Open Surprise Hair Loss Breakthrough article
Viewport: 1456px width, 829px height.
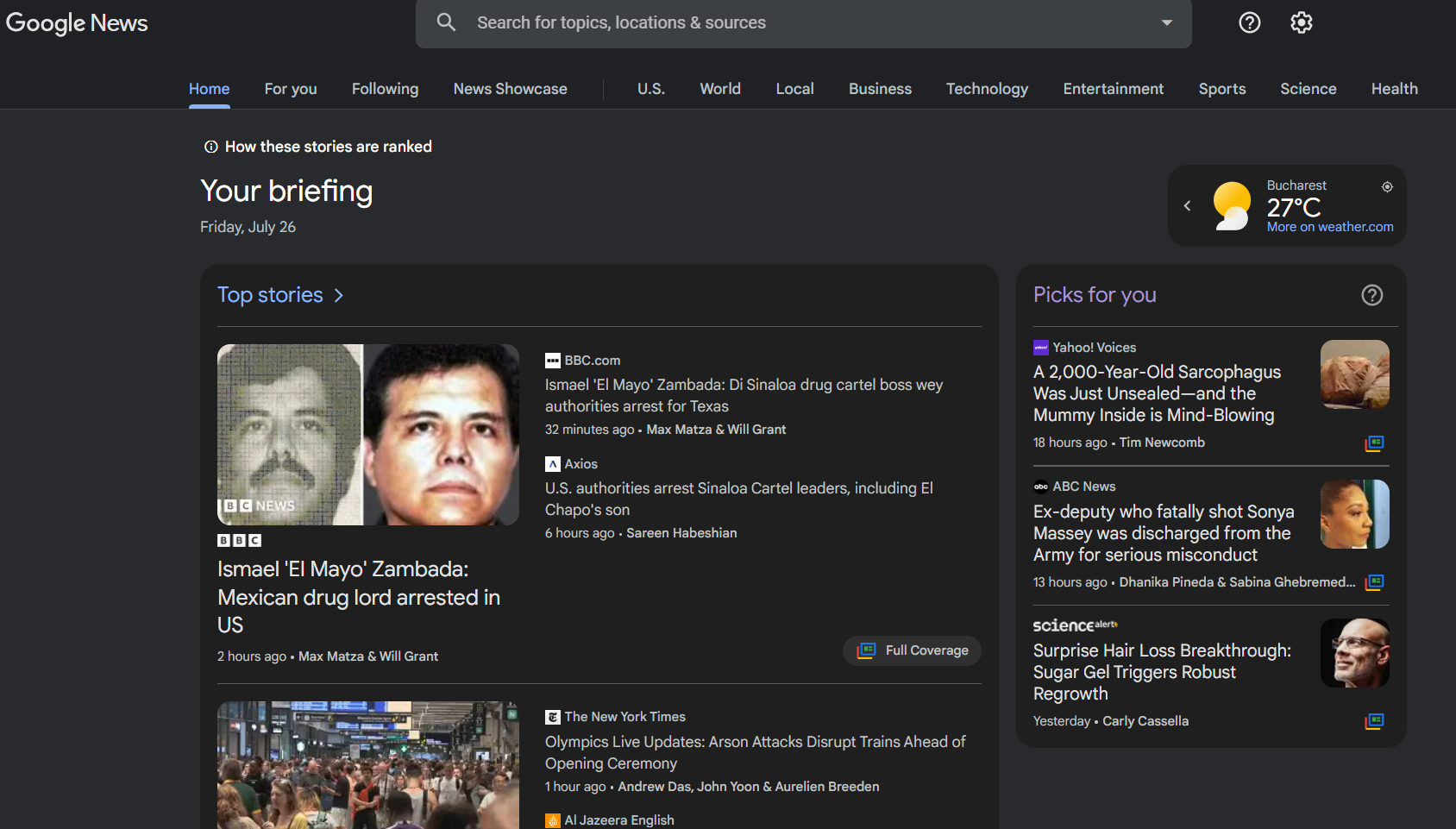(1163, 672)
